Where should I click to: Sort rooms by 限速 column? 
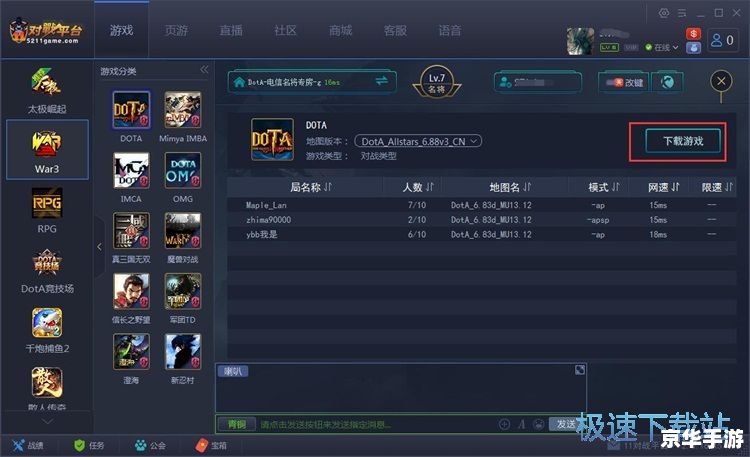[x=717, y=187]
